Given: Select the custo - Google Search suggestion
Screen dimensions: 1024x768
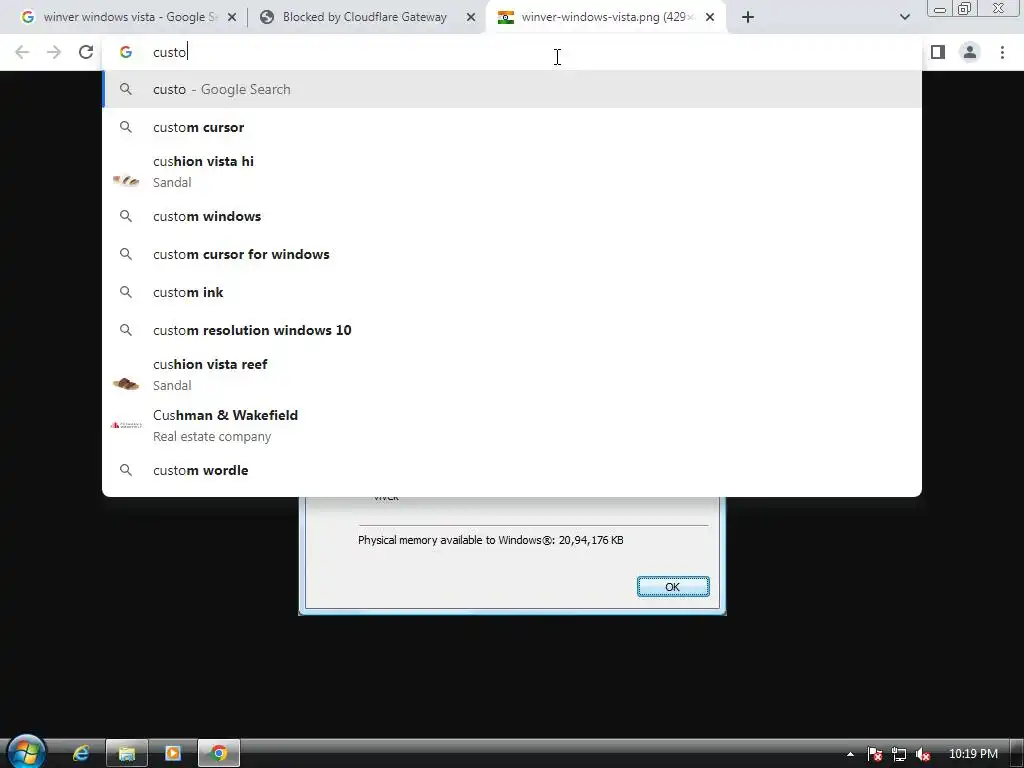Looking at the screenshot, I should coord(512,89).
